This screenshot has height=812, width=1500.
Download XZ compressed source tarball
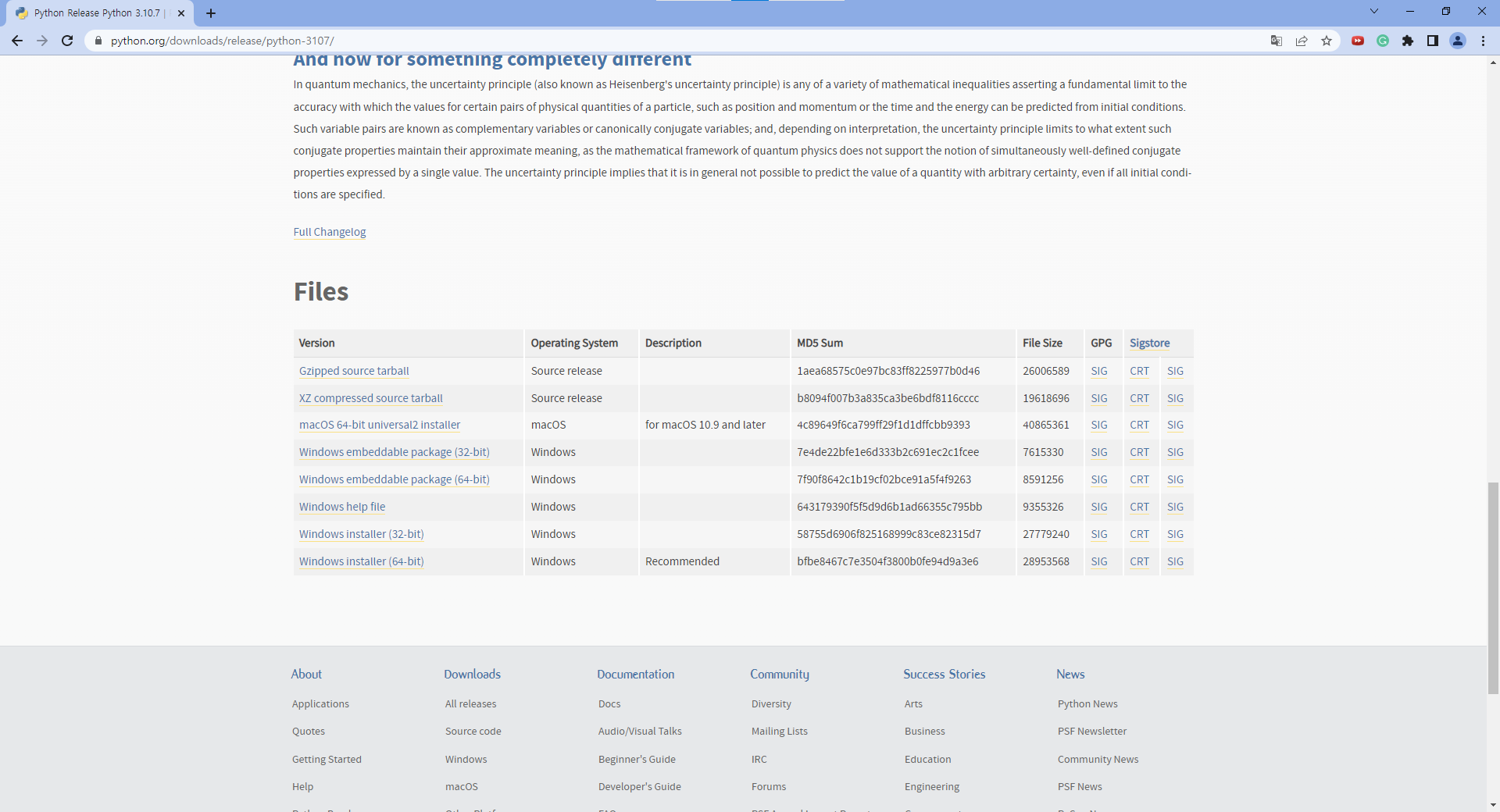click(x=371, y=398)
